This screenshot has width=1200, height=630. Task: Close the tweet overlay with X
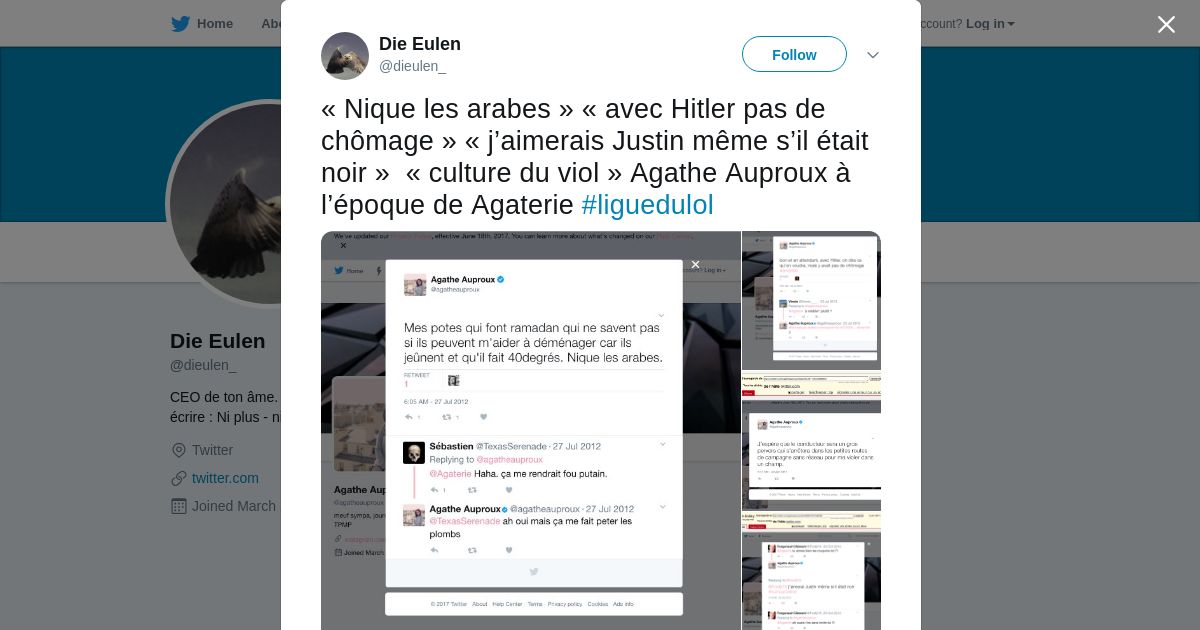coord(1166,24)
